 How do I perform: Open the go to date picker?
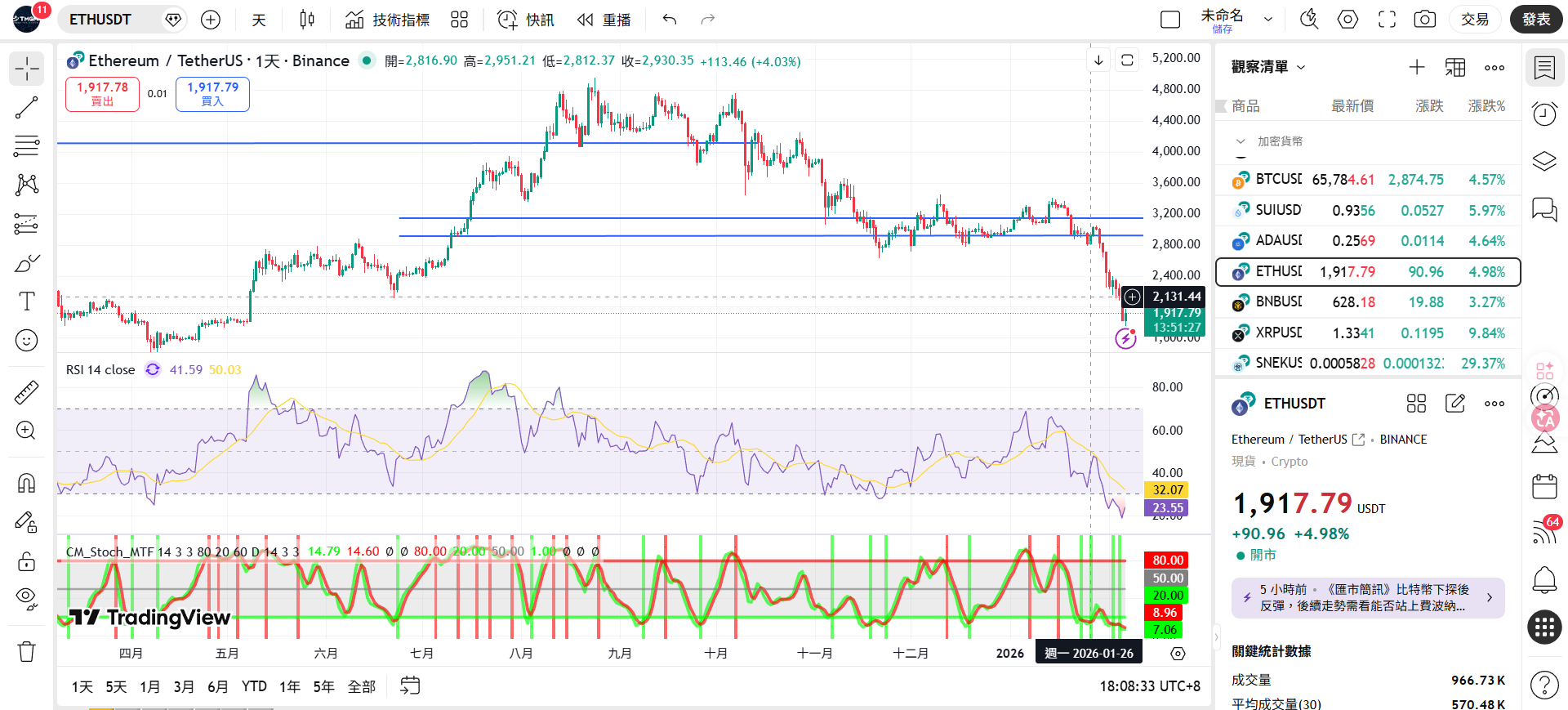click(410, 686)
